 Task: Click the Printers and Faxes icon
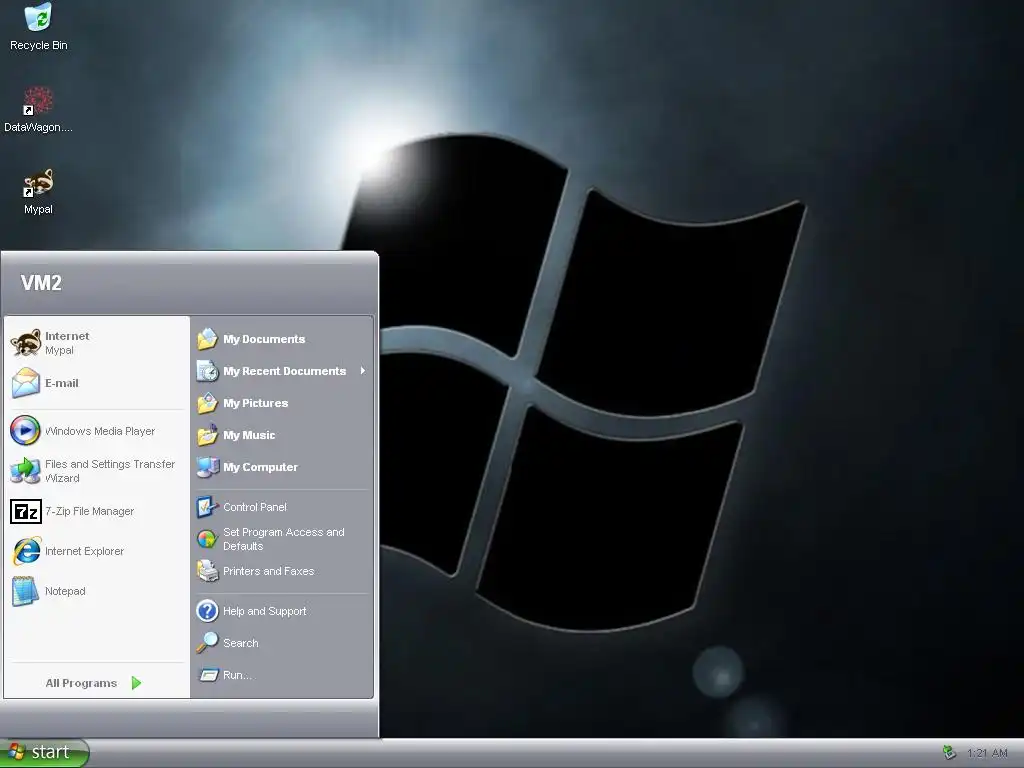coord(208,571)
